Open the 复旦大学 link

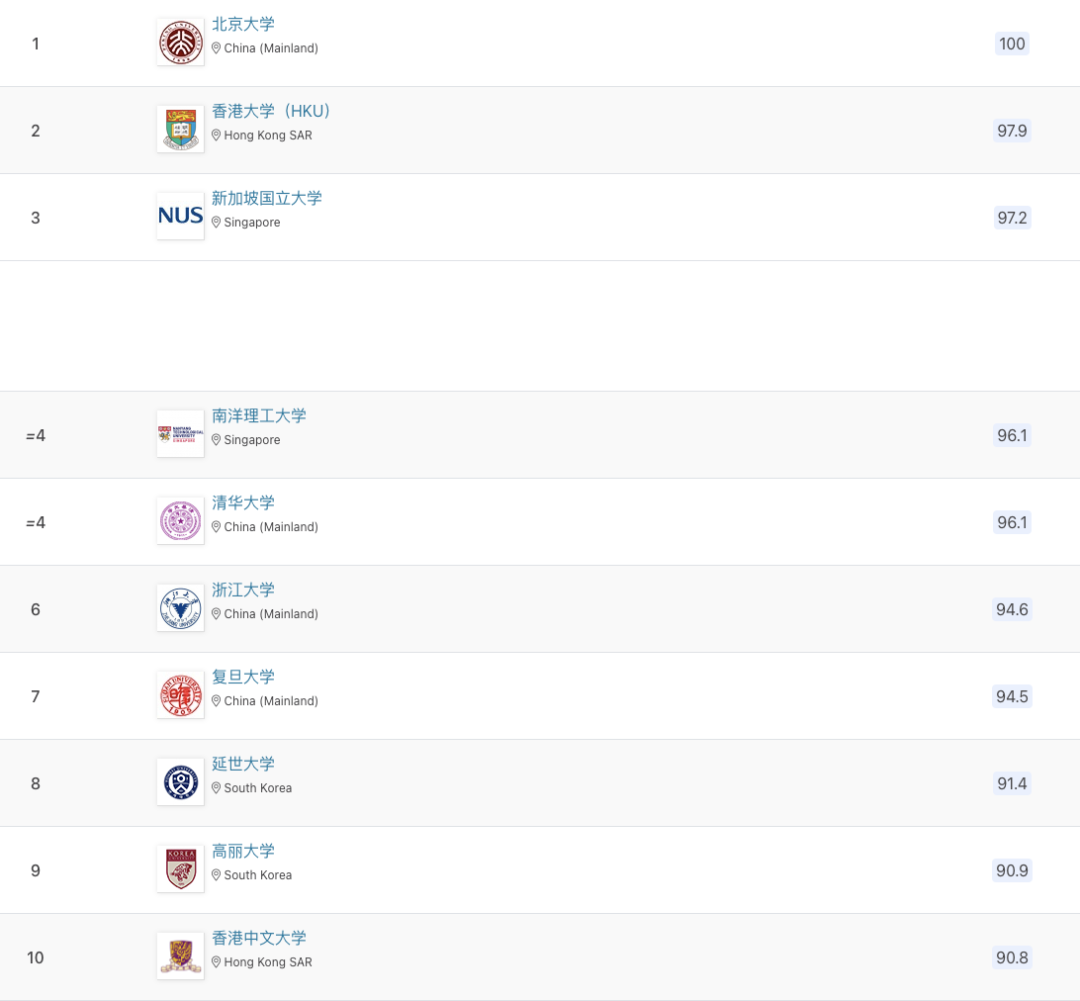pyautogui.click(x=243, y=677)
